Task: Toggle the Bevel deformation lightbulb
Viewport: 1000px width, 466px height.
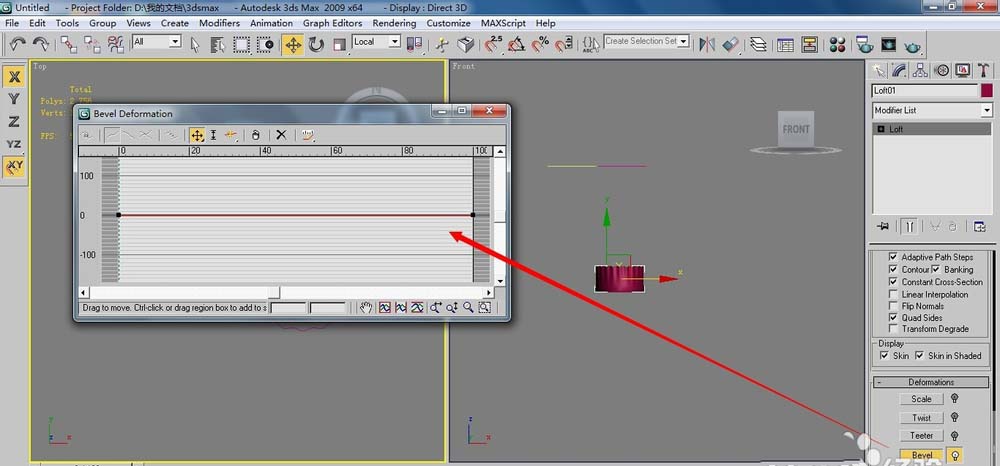Action: (x=955, y=455)
